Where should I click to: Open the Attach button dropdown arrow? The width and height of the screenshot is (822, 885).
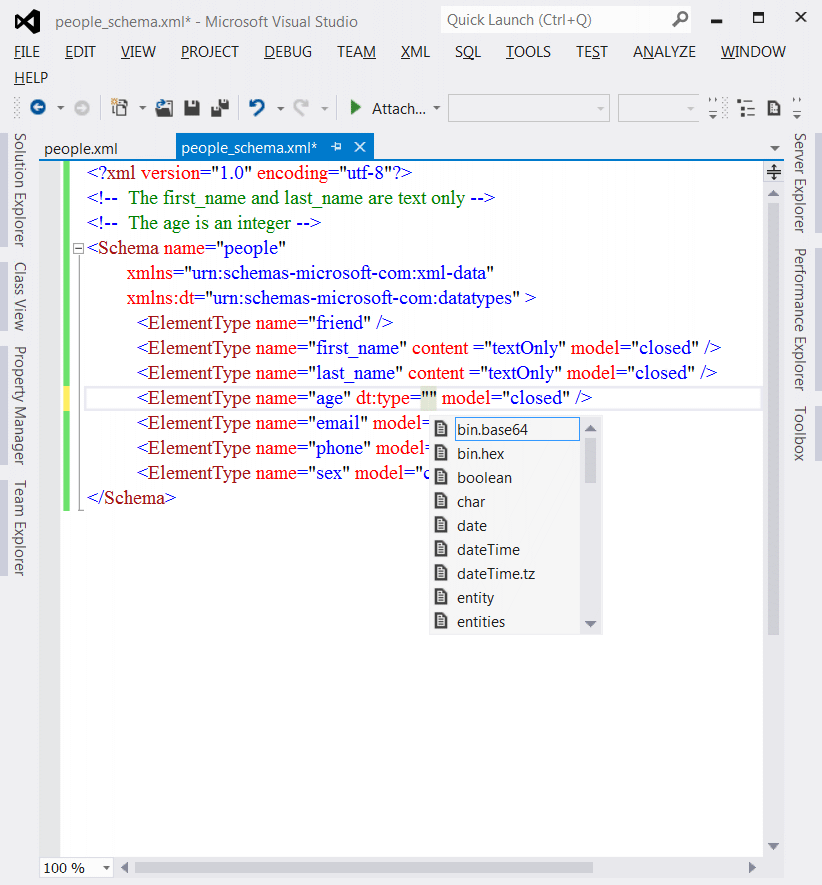coord(436,108)
